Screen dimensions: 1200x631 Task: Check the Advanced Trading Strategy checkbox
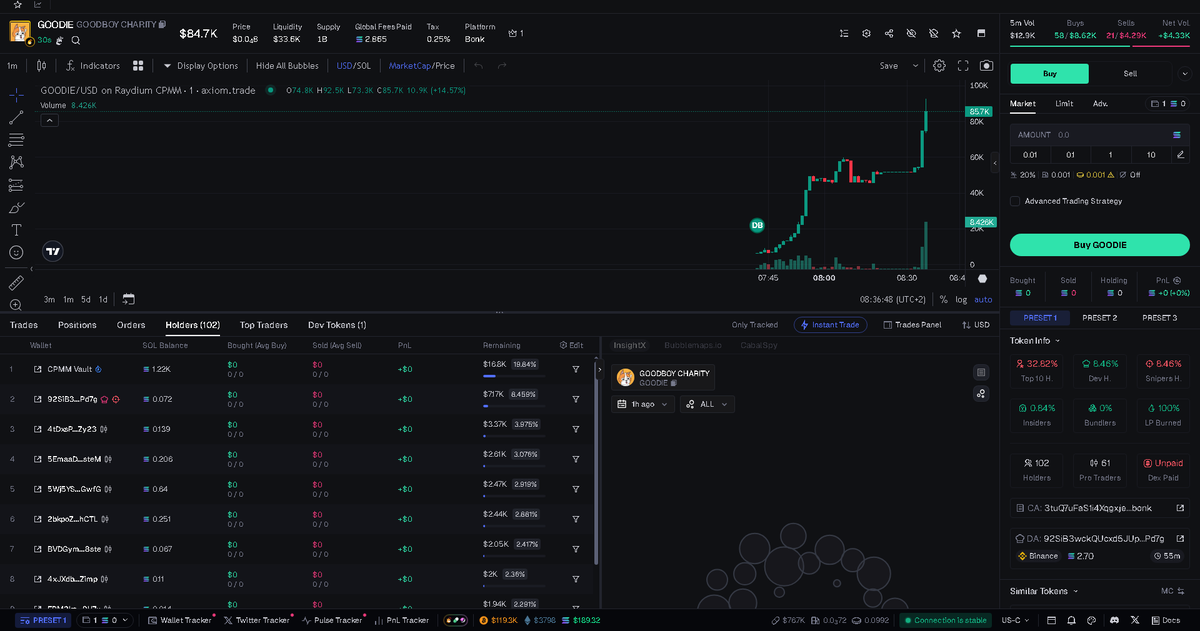tap(1016, 201)
